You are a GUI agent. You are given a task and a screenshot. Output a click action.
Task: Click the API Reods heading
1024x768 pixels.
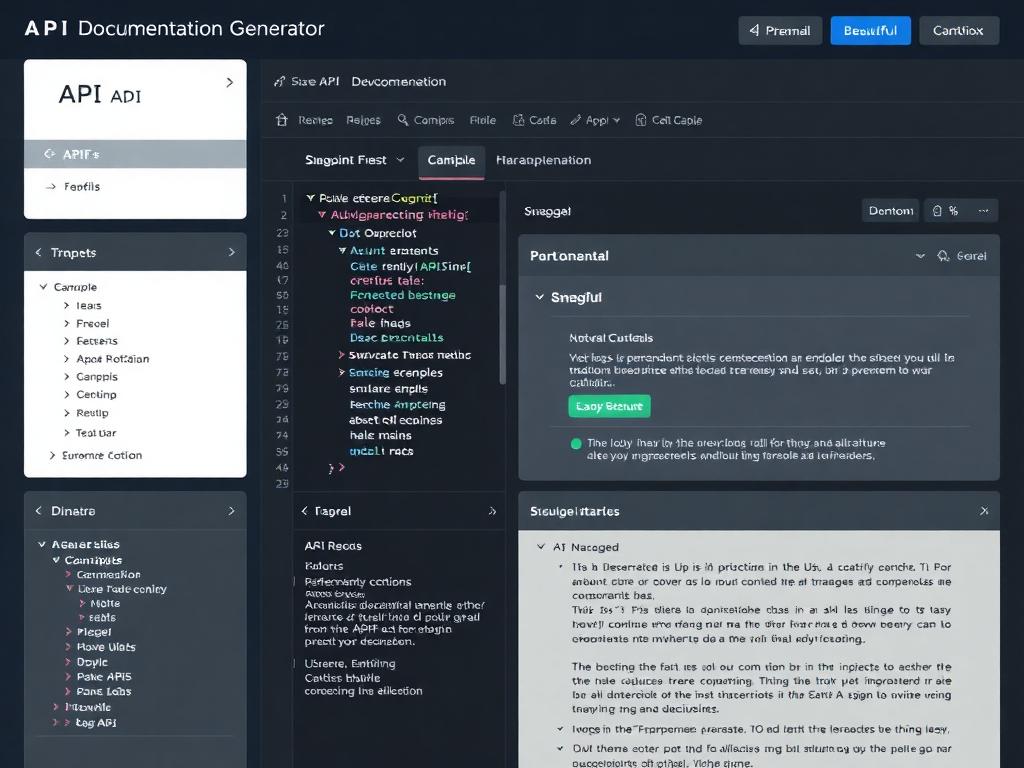coord(333,546)
